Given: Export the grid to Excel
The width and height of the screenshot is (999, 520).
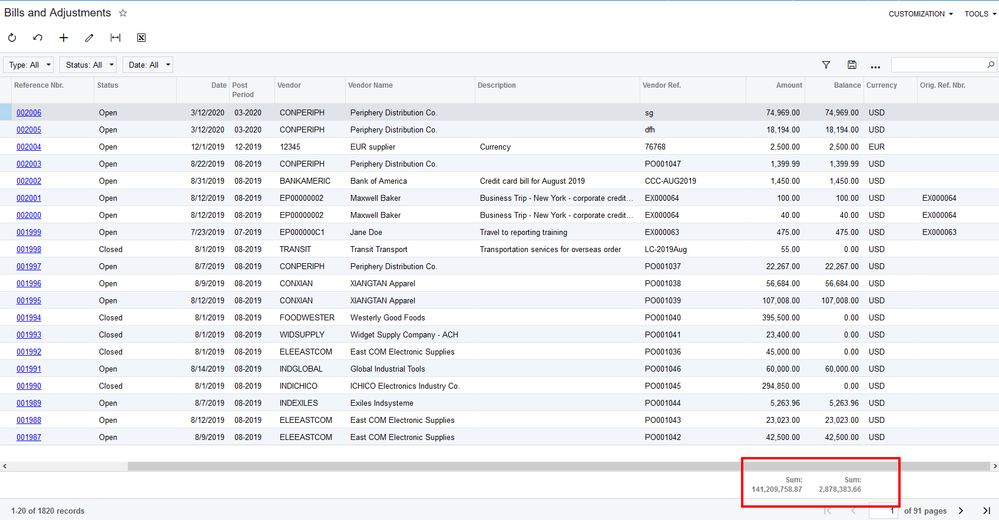Looking at the screenshot, I should (x=141, y=38).
